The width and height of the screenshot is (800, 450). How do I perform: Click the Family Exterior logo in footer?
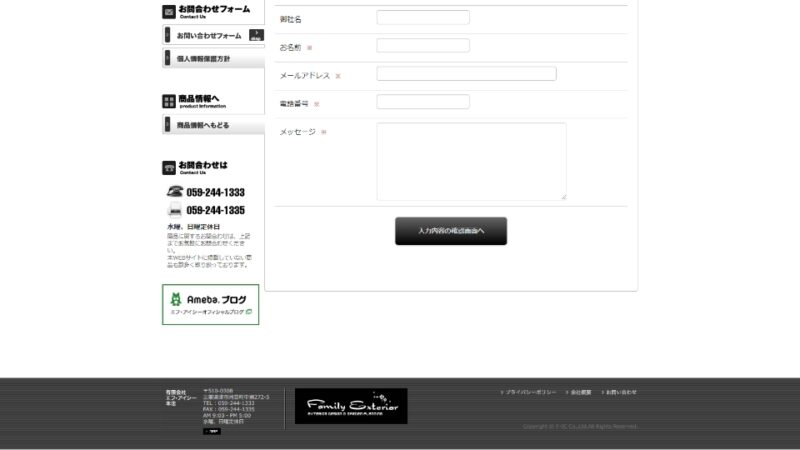point(351,406)
